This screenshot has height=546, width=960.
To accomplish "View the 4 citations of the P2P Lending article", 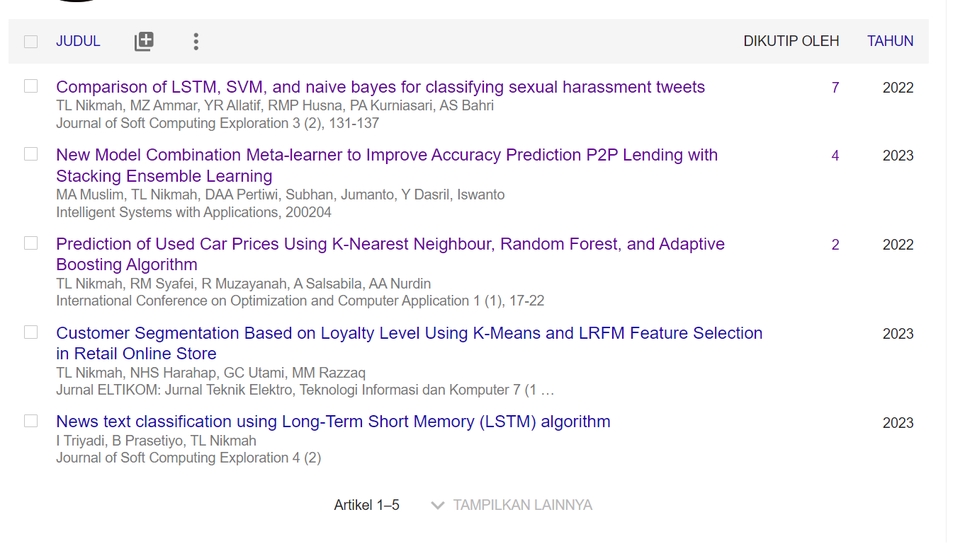I will 835,155.
